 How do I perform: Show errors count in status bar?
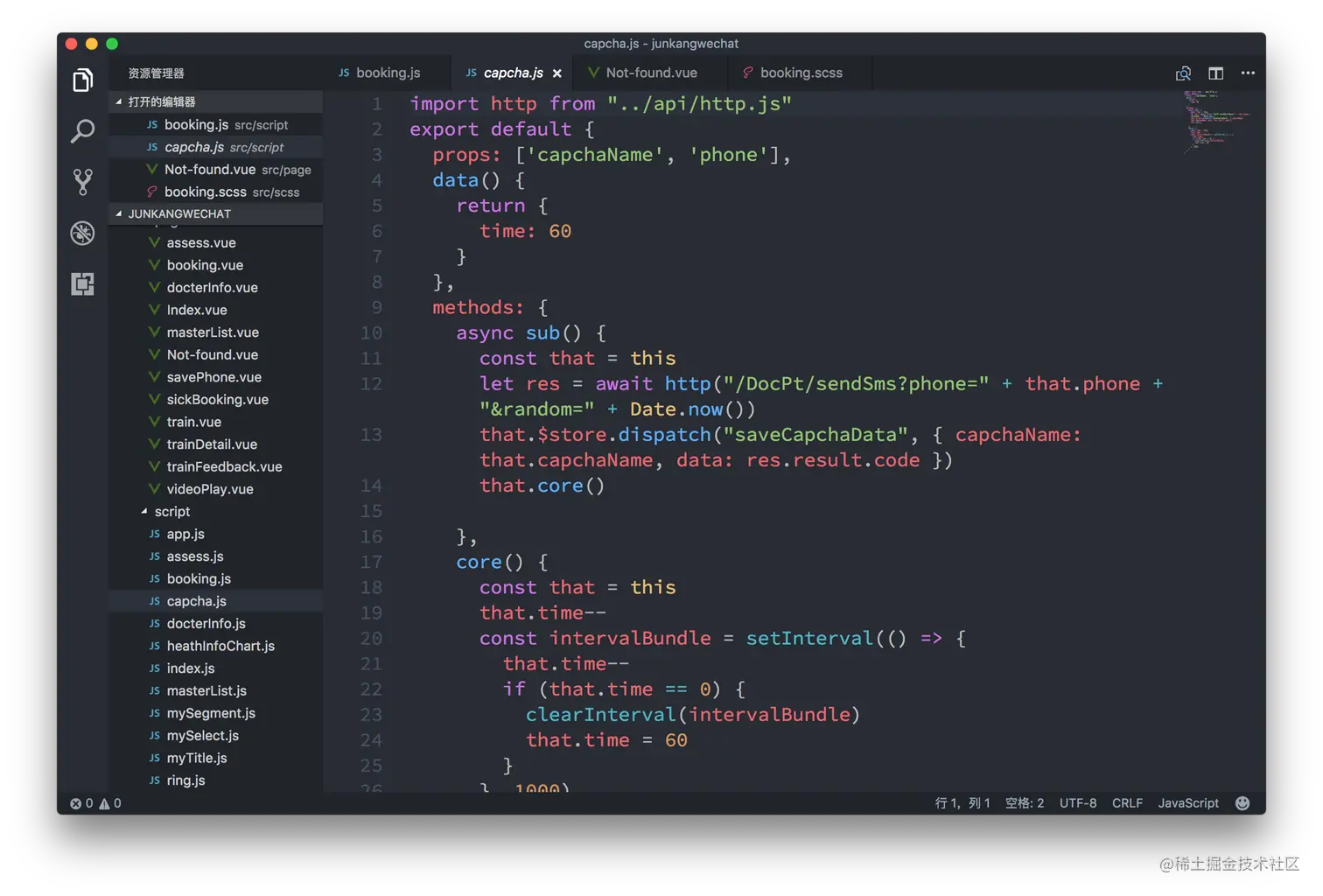(81, 803)
